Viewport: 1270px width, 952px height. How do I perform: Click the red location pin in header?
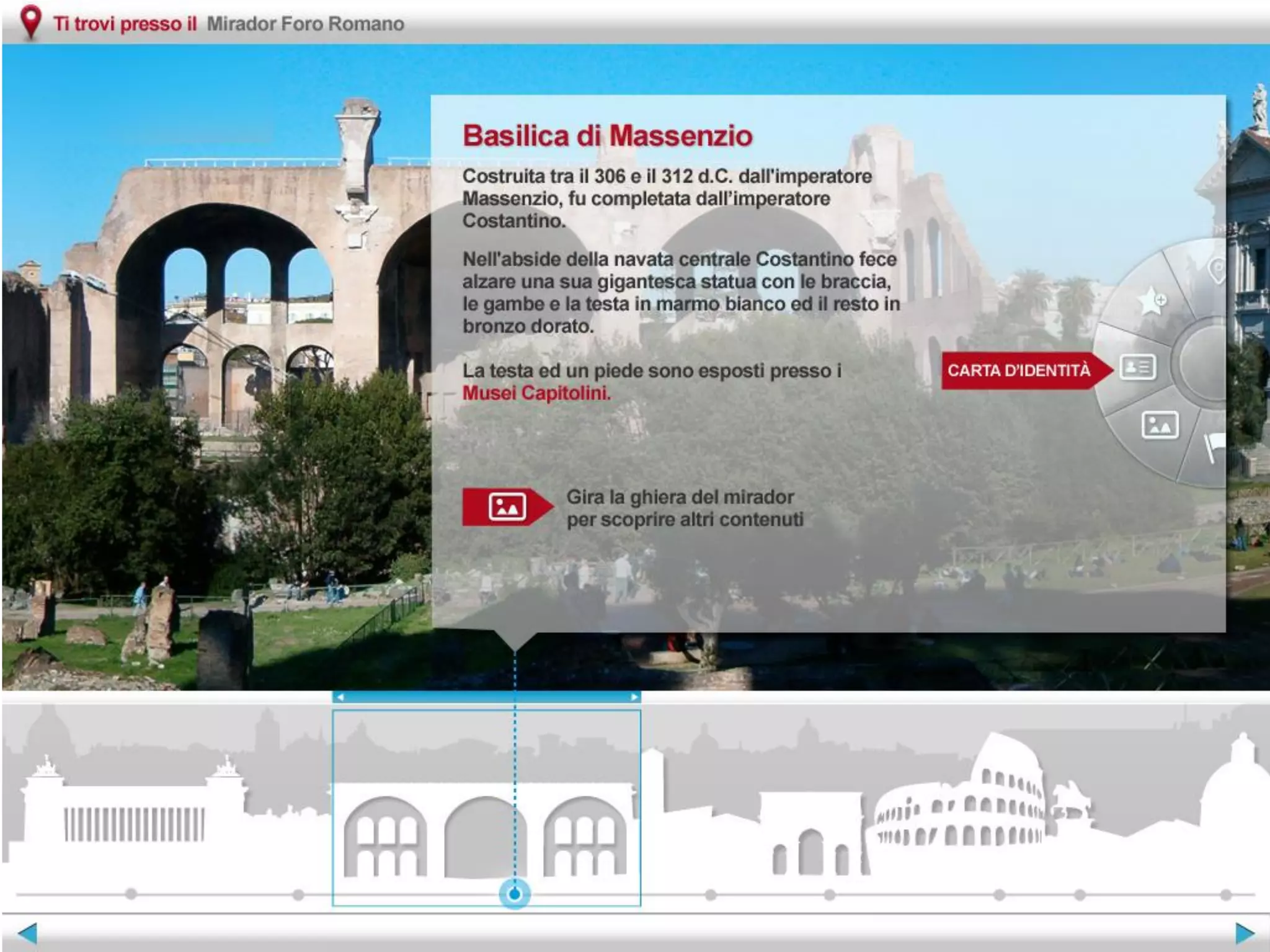coord(30,22)
